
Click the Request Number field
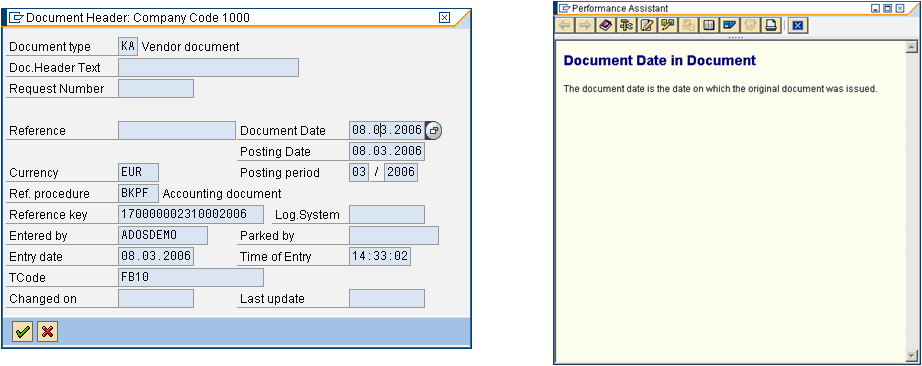point(156,88)
